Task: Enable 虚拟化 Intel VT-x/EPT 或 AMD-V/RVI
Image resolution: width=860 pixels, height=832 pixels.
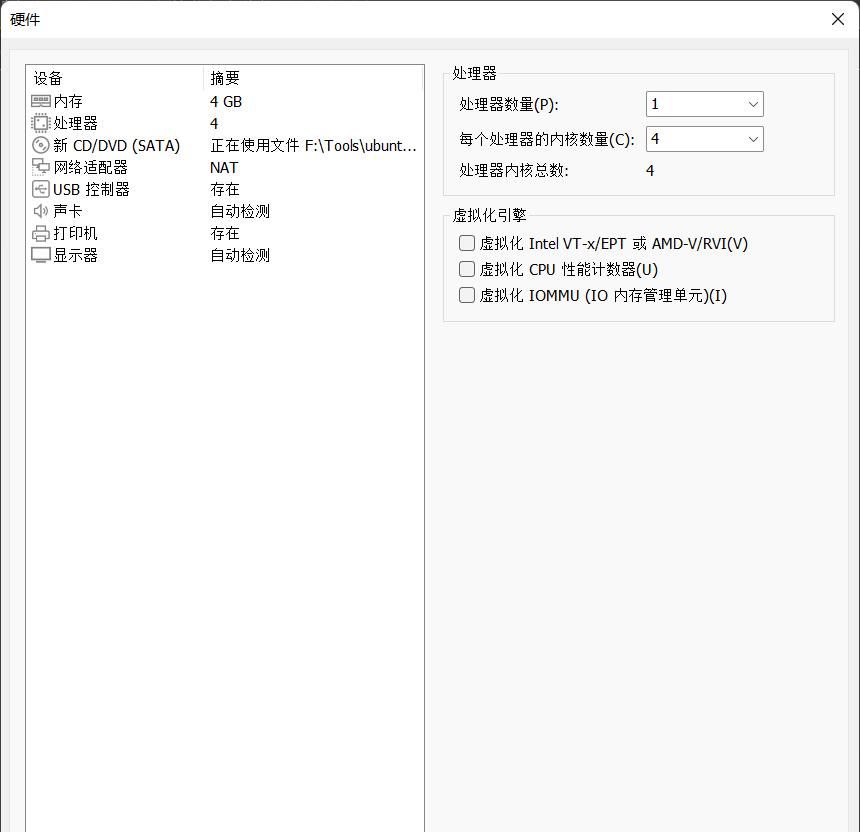Action: [x=466, y=243]
